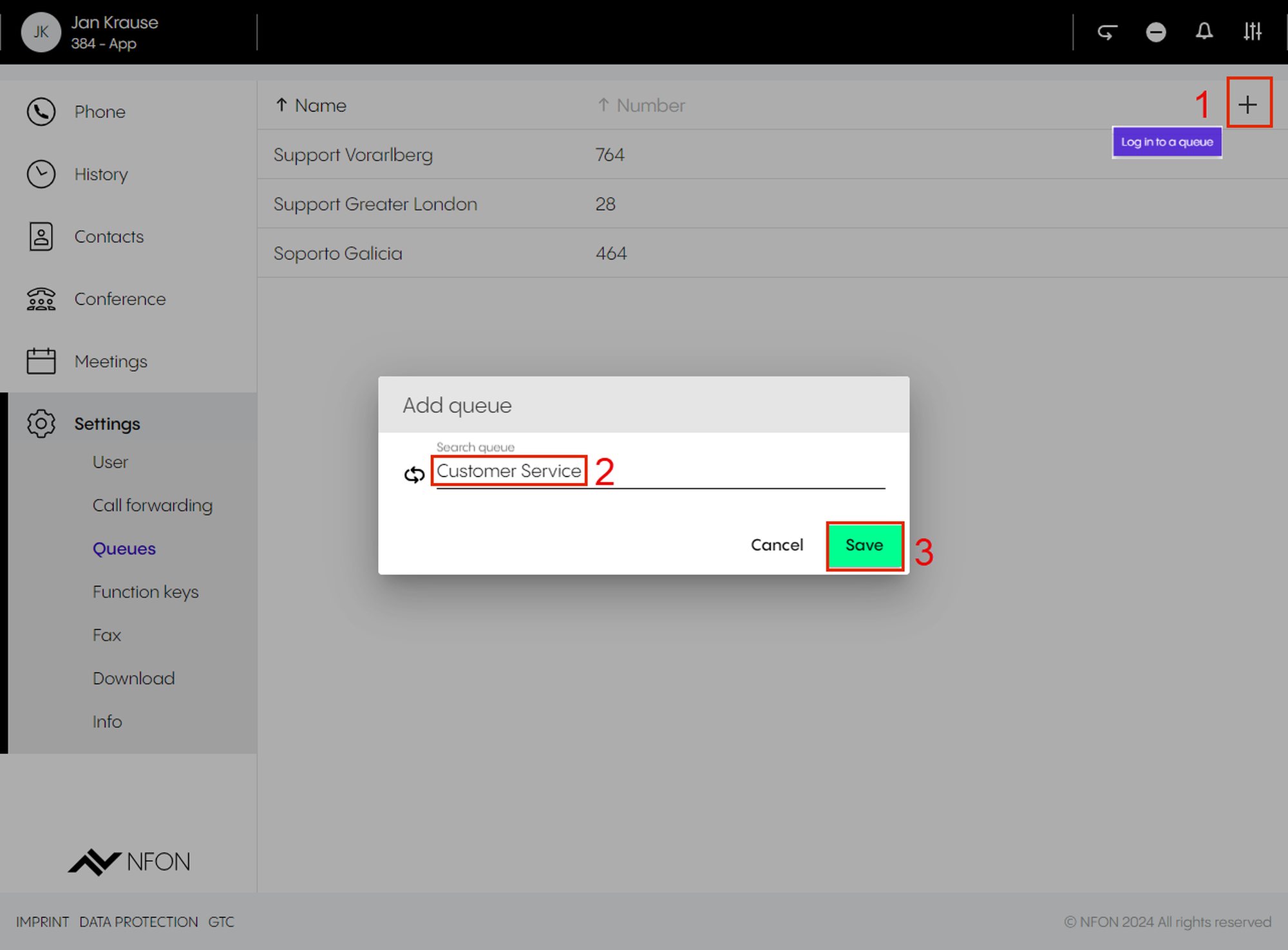Click the JK user avatar

tap(41, 32)
